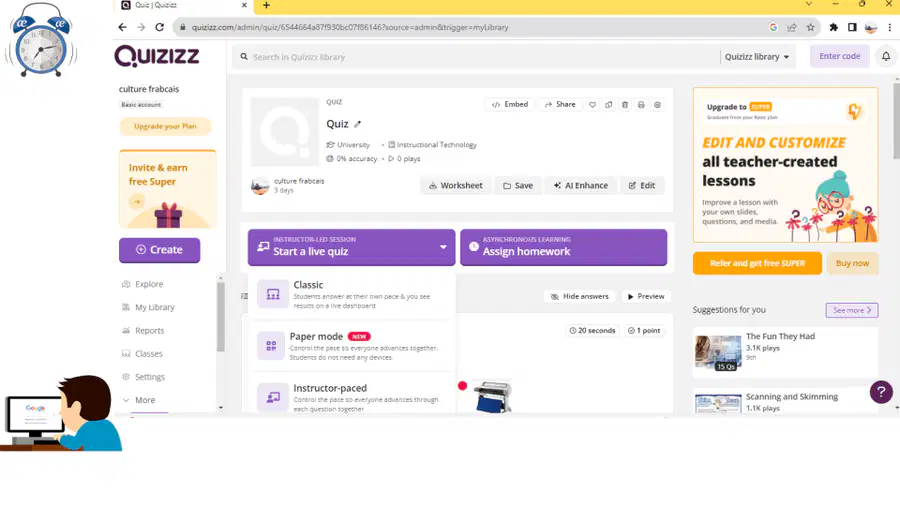Click the 20 seconds time setting
This screenshot has height=506, width=900.
592,330
